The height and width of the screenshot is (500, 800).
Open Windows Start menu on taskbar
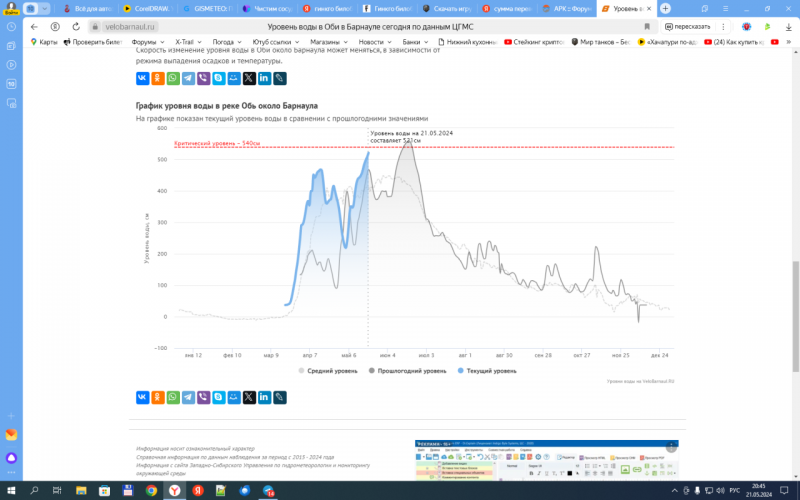tap(10, 491)
